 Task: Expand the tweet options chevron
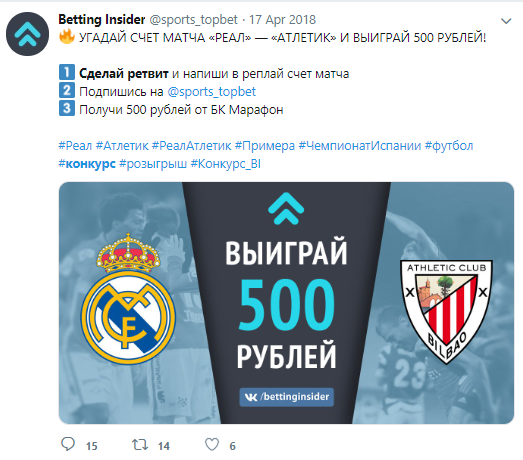506,21
